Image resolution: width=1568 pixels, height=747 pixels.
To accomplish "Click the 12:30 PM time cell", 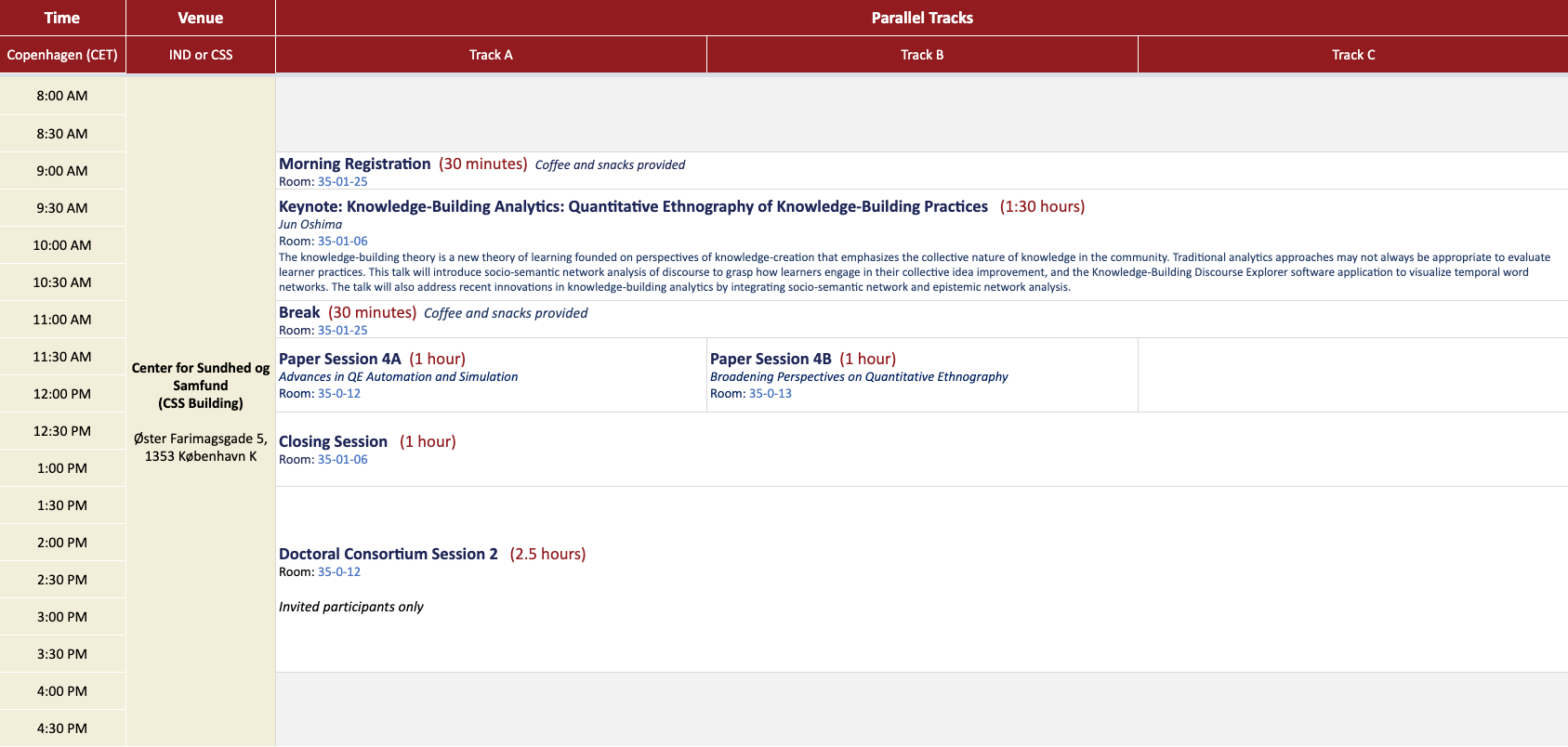I will click(62, 431).
